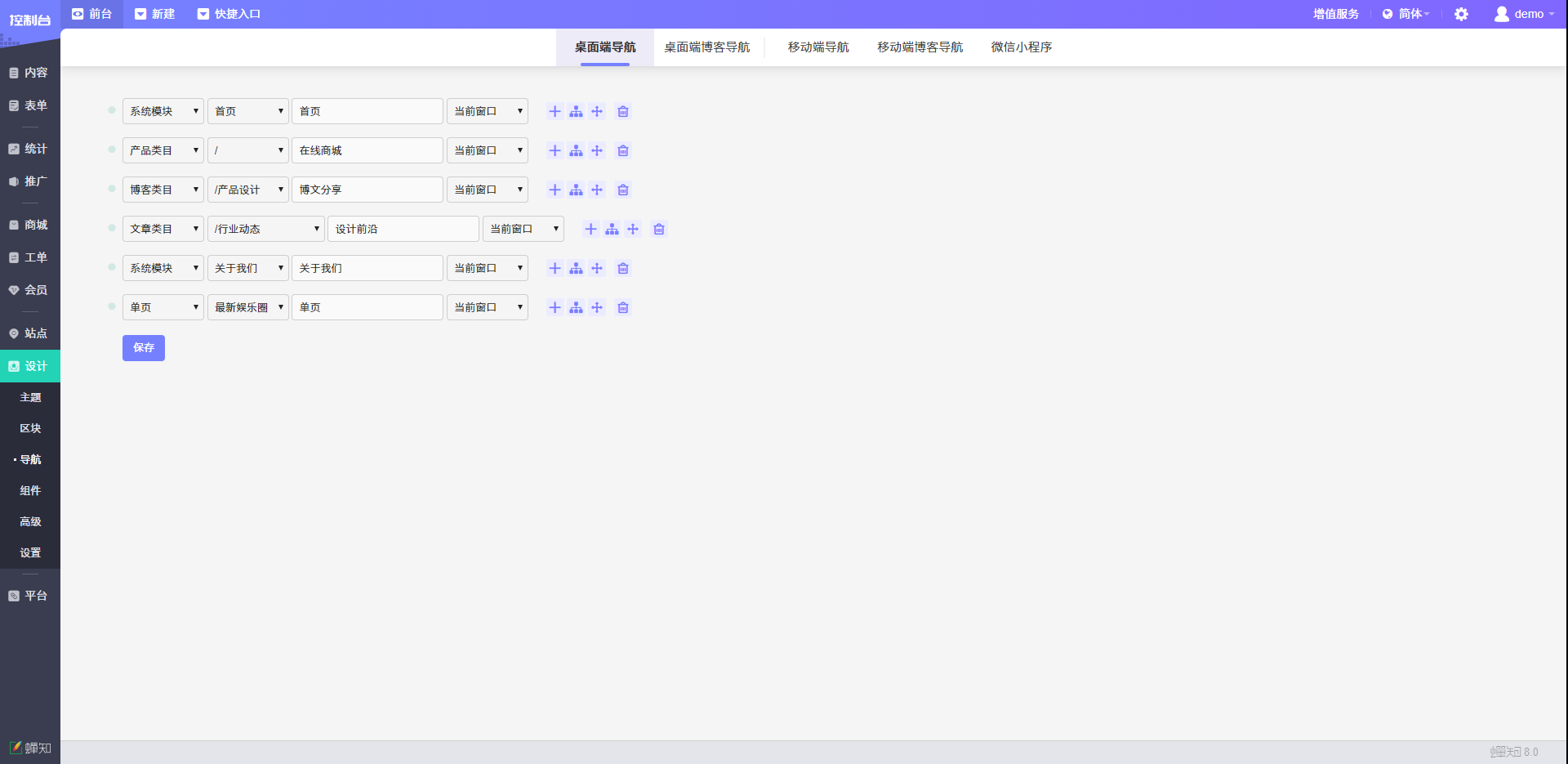Open the 最新娱乐圈 page dropdown
The width and height of the screenshot is (1568, 764).
(x=247, y=307)
